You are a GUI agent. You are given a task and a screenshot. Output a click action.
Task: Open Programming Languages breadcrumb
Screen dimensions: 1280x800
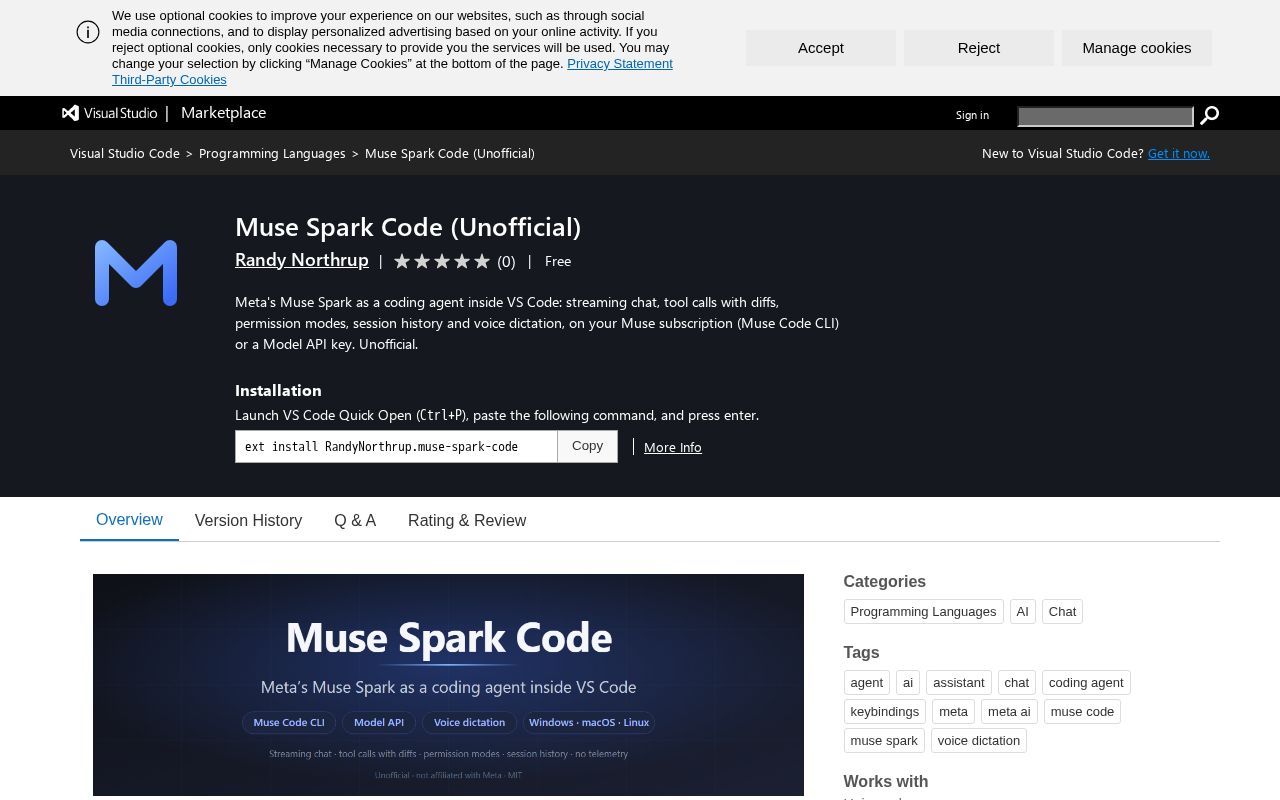click(x=272, y=153)
